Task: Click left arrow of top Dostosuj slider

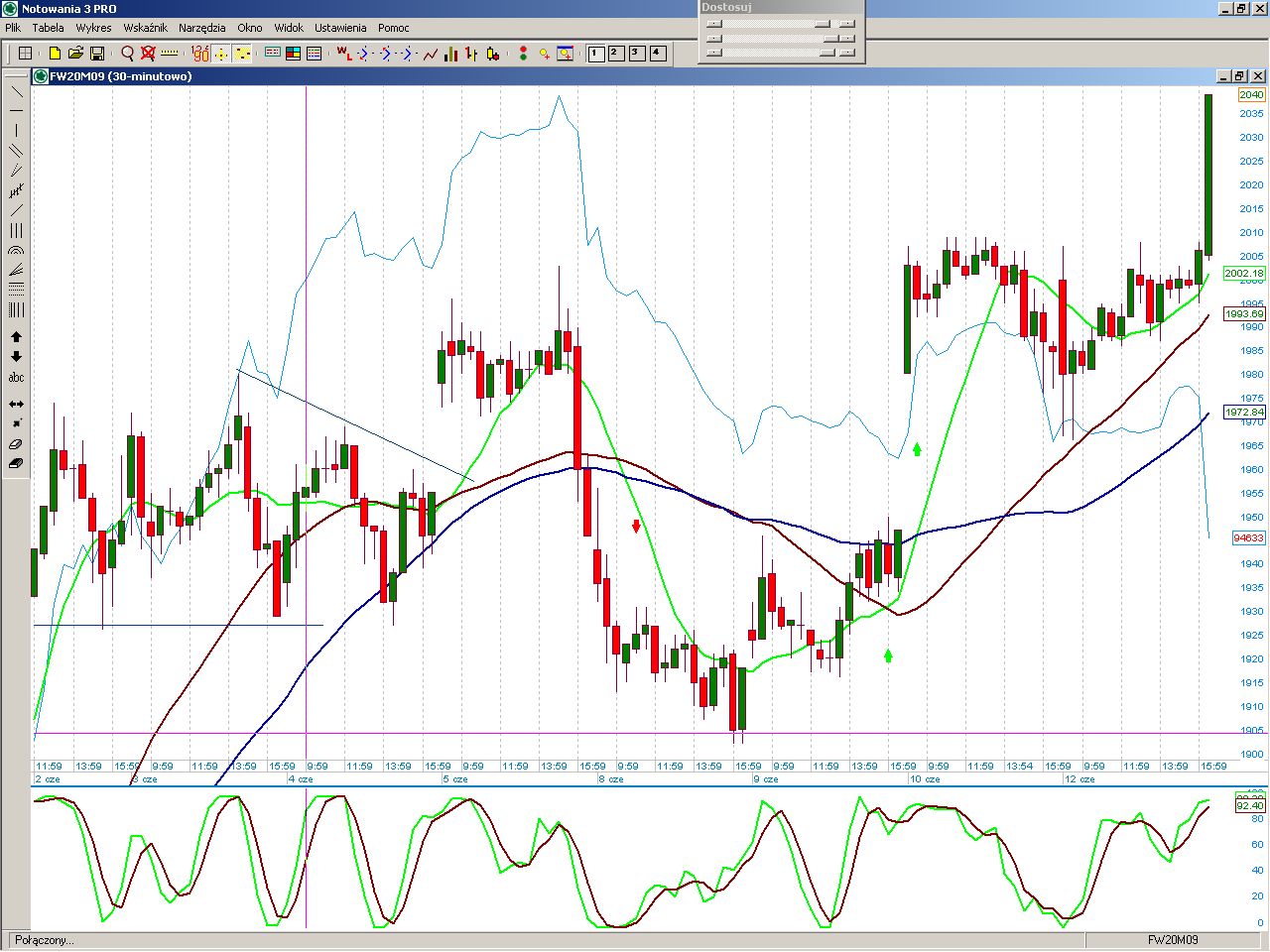Action: pos(713,24)
